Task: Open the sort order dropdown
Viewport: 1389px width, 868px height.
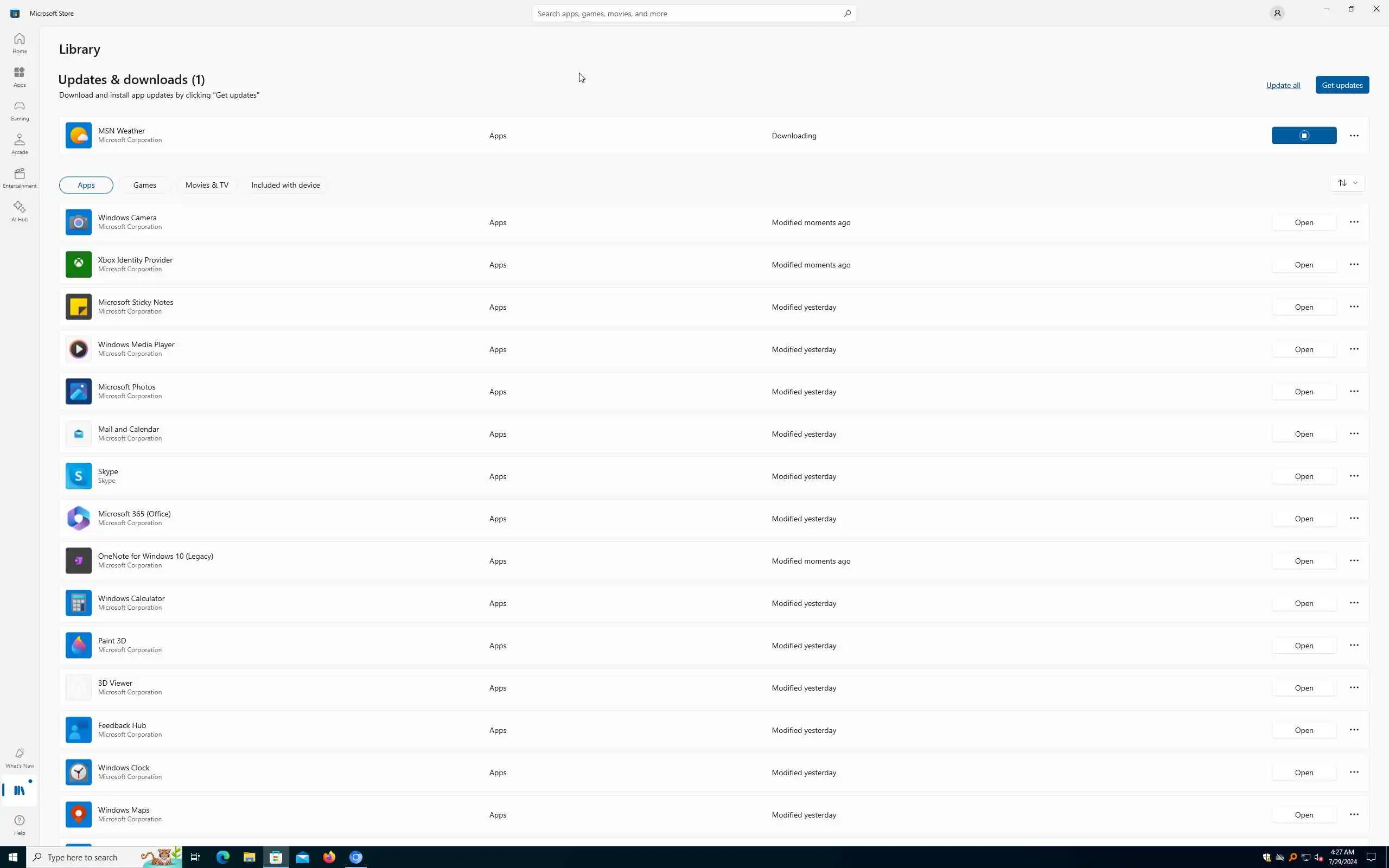Action: [x=1347, y=183]
